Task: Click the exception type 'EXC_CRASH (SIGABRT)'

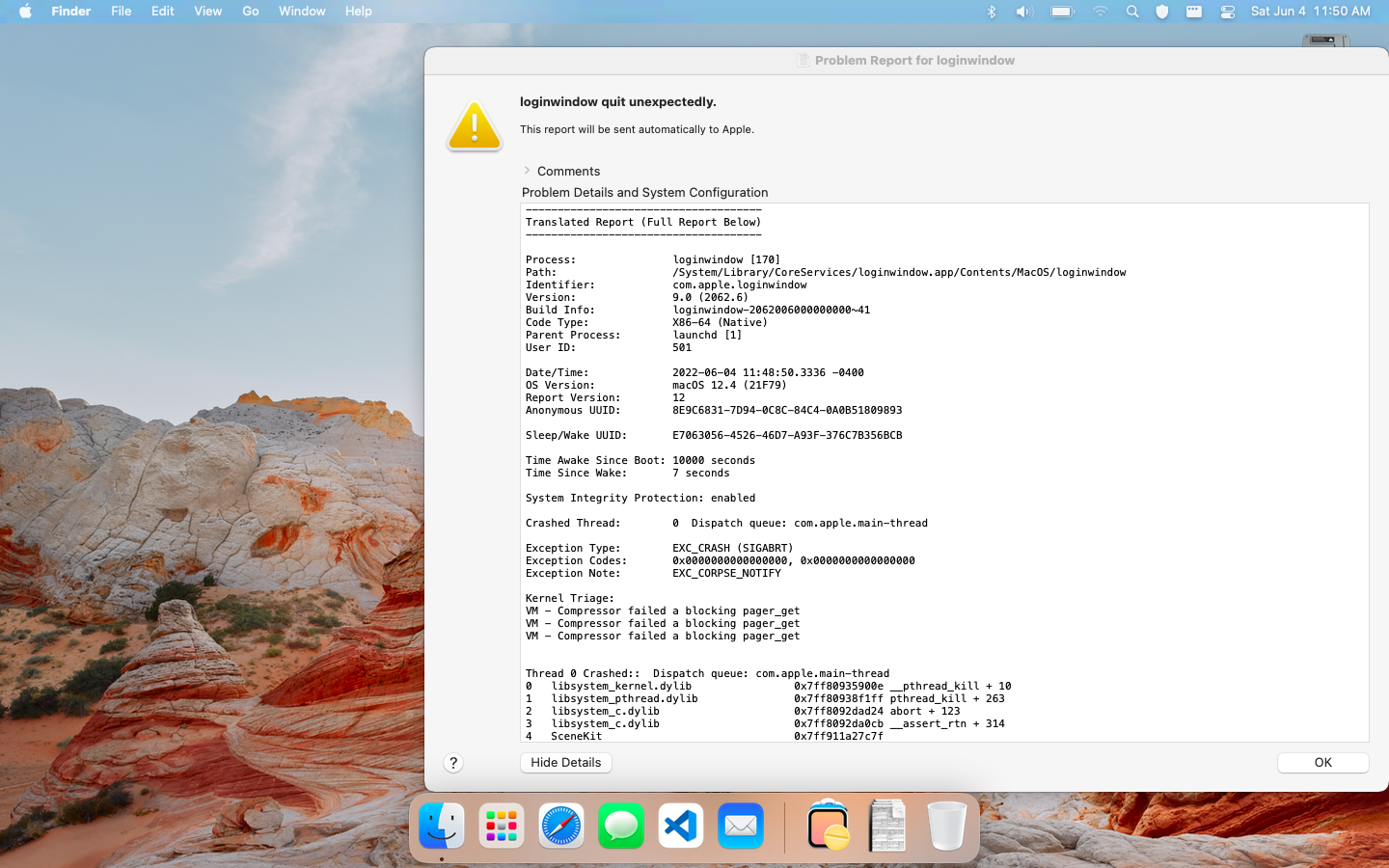Action: (x=733, y=549)
